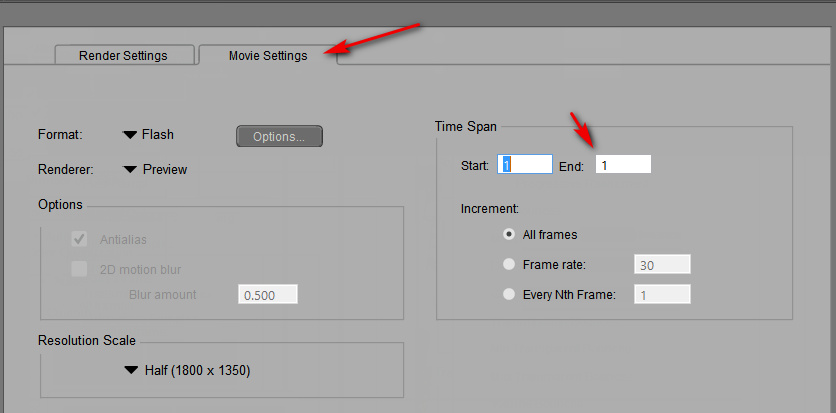Choose the Frame rate radio button
This screenshot has width=836, height=413.
tap(510, 265)
